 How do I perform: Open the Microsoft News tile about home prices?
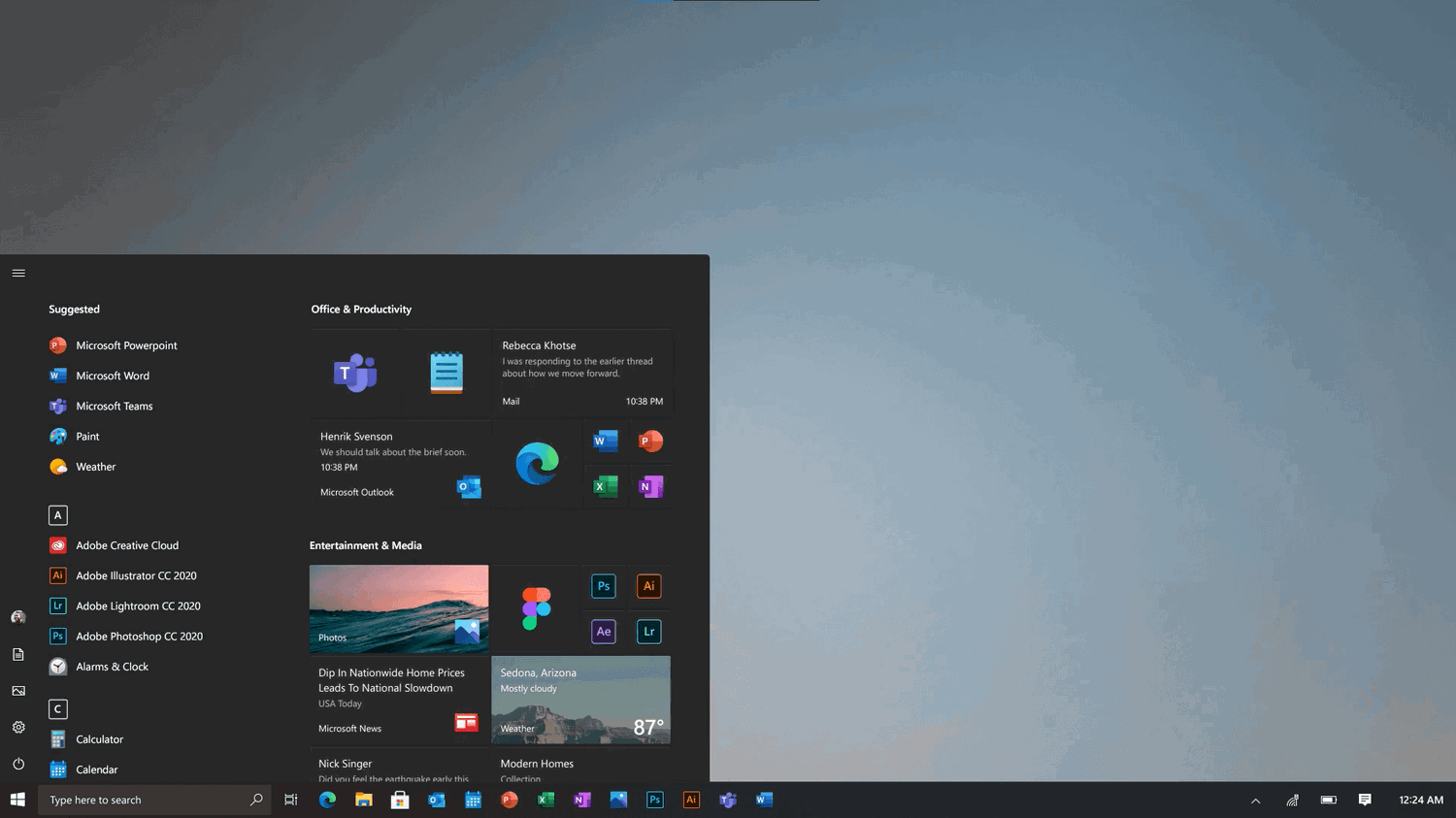(x=399, y=700)
